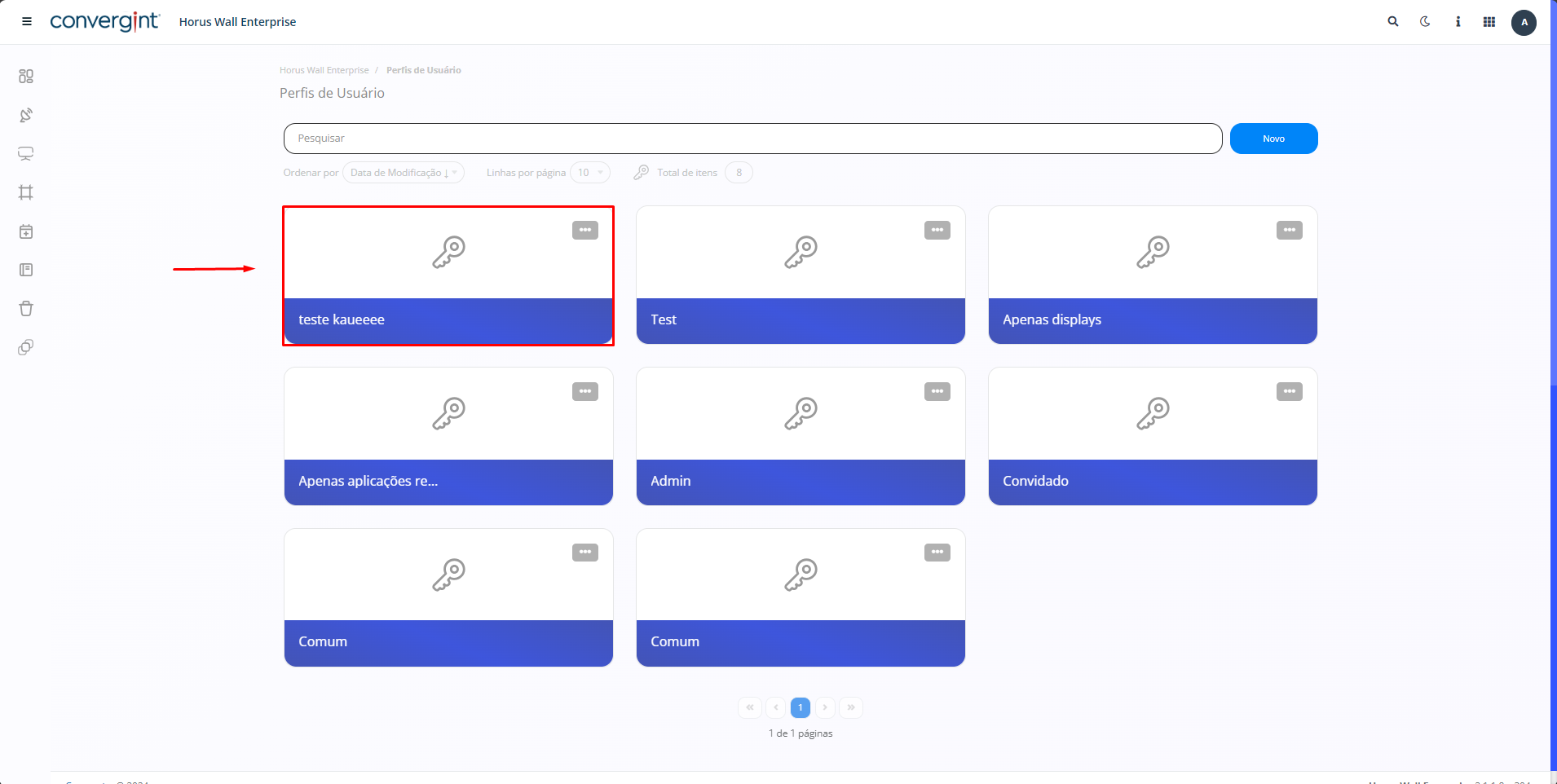Open user avatar account menu
This screenshot has height=784, width=1557.
(1524, 23)
